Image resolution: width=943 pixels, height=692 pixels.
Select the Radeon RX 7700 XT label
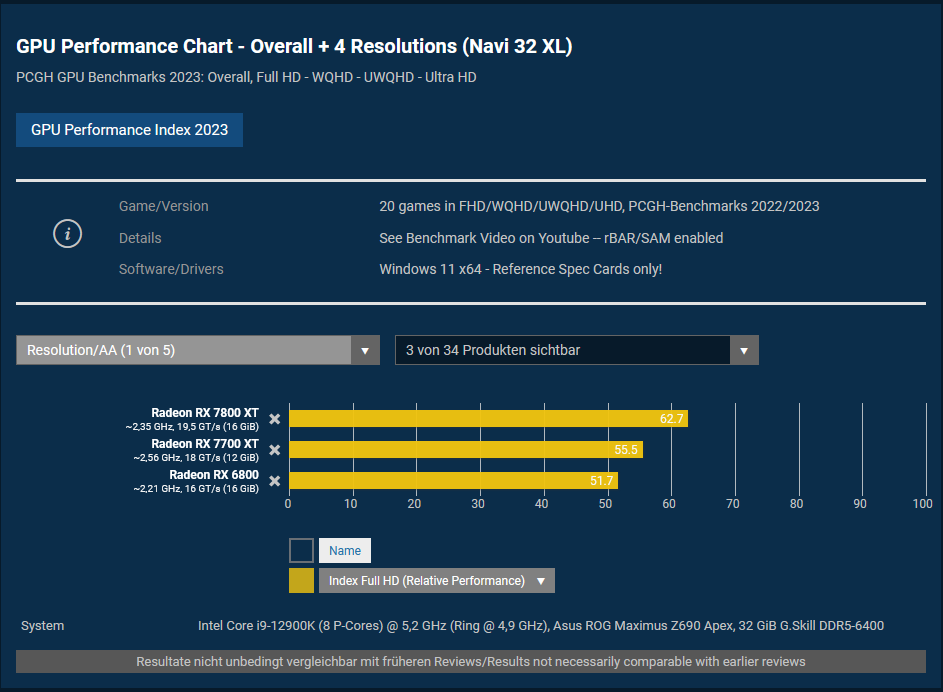pyautogui.click(x=205, y=444)
